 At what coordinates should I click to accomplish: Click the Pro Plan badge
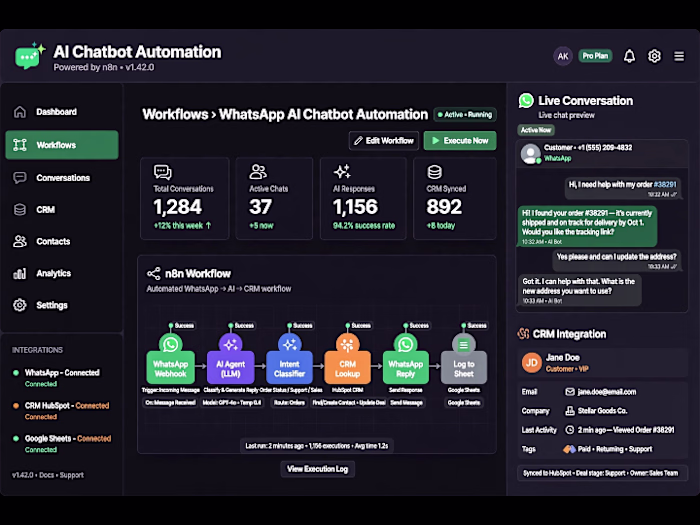[595, 56]
